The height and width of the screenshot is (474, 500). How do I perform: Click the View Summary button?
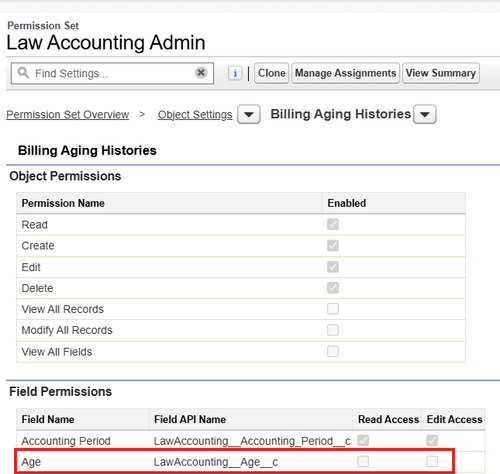click(441, 73)
